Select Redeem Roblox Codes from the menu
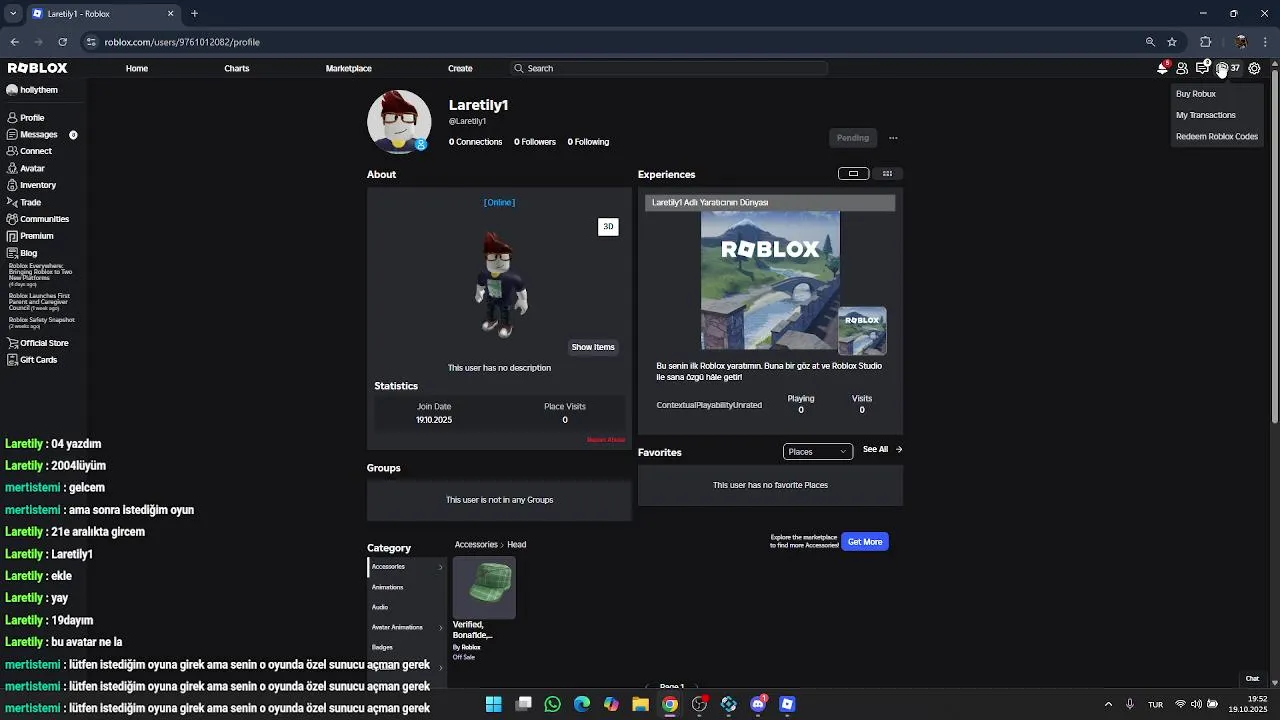The width and height of the screenshot is (1280, 720). (x=1217, y=136)
